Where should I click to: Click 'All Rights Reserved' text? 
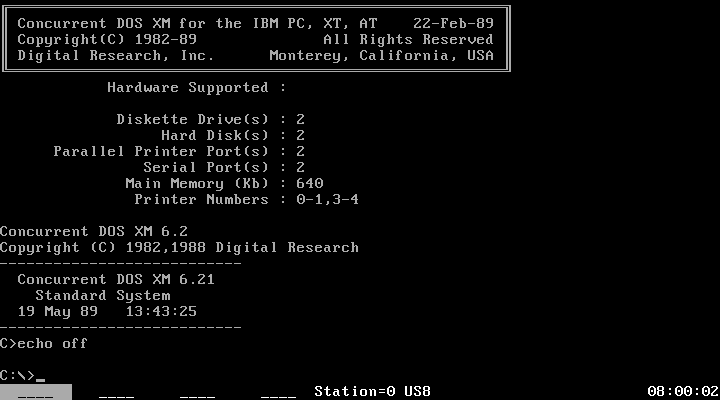[408, 39]
